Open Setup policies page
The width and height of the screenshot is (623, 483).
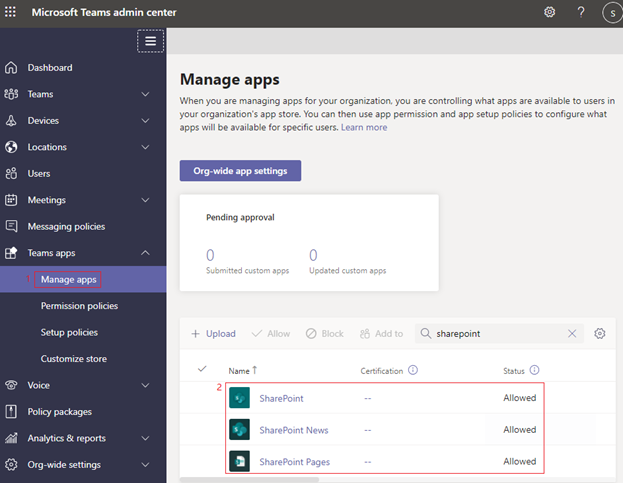(69, 332)
